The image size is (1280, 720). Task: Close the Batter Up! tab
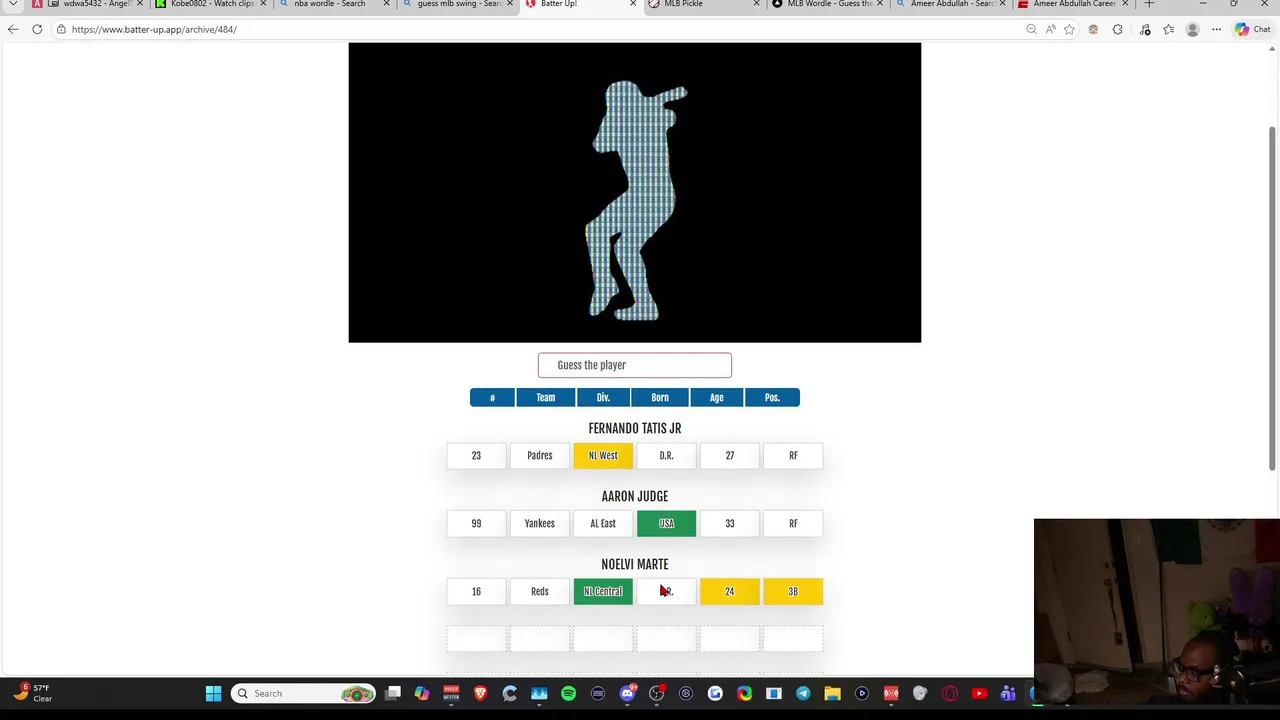pos(633,4)
